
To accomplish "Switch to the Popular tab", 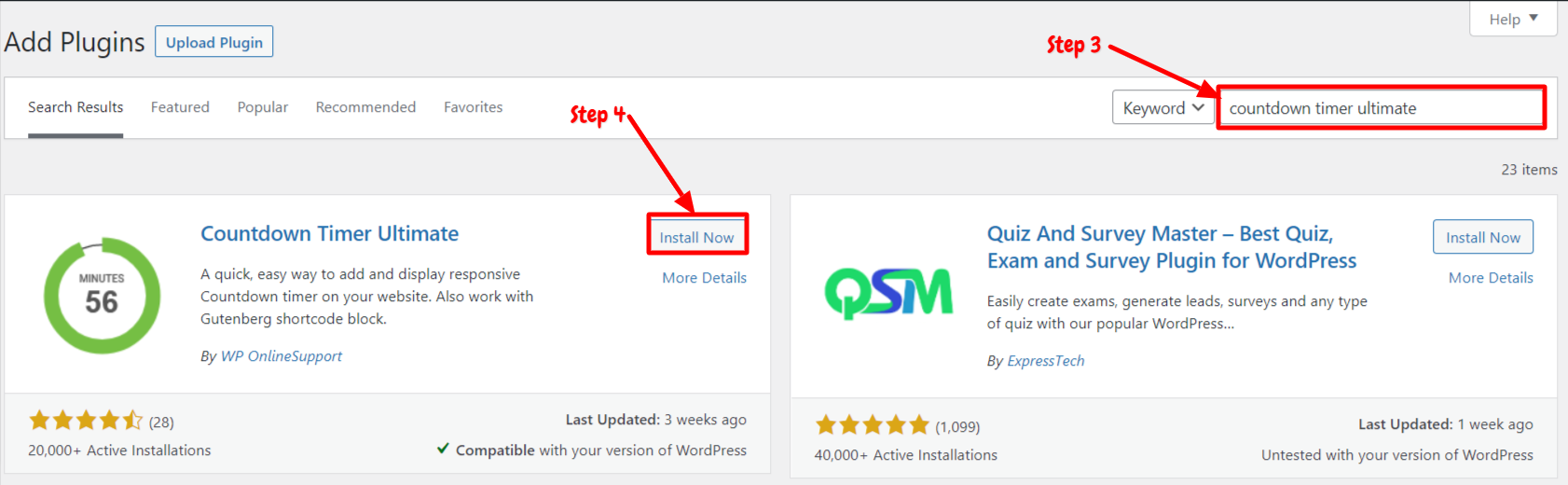I will [262, 107].
